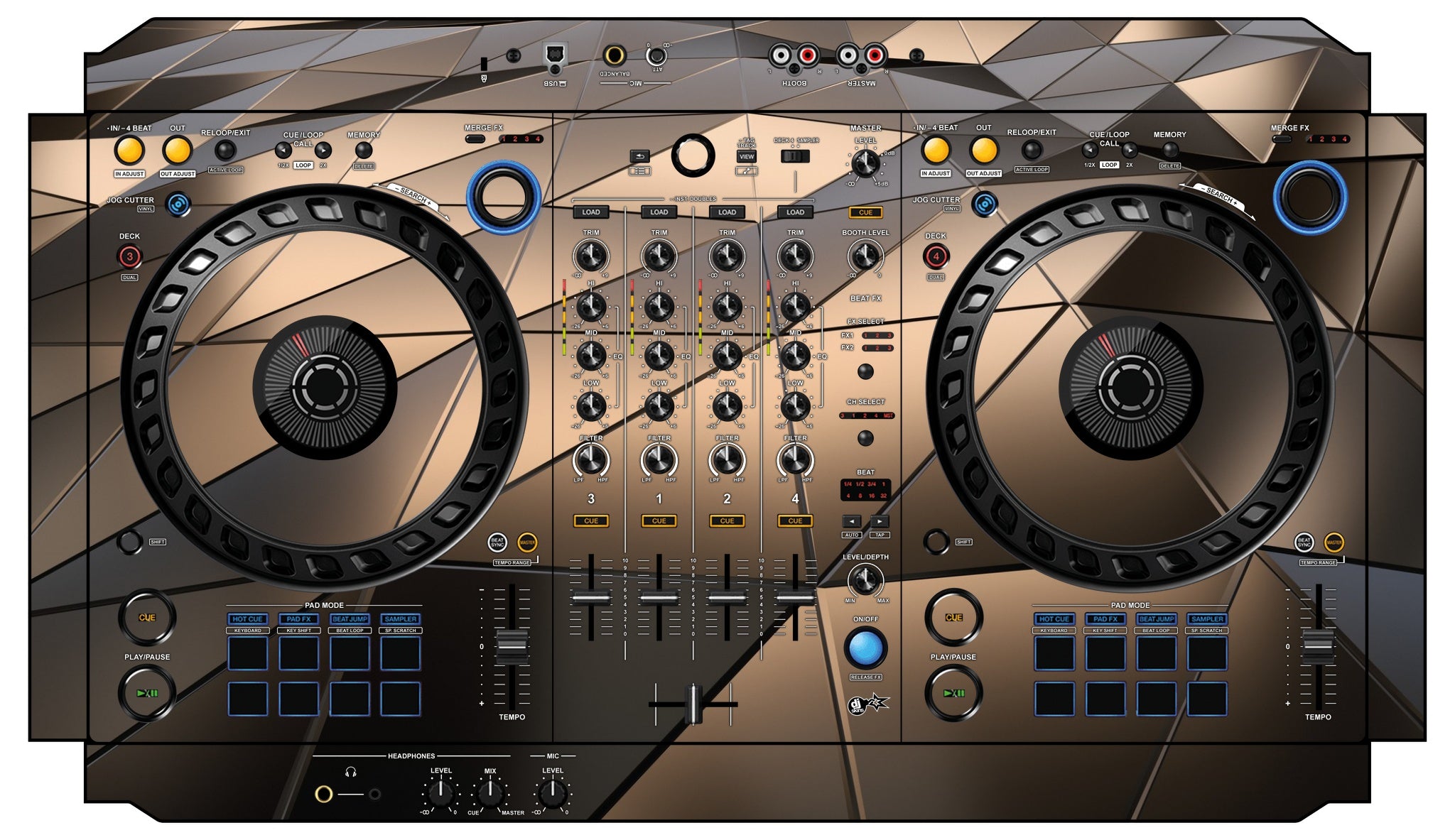Screen dimensions: 1455x840
Task: Set left deck as MASTER tempo
Action: (527, 543)
